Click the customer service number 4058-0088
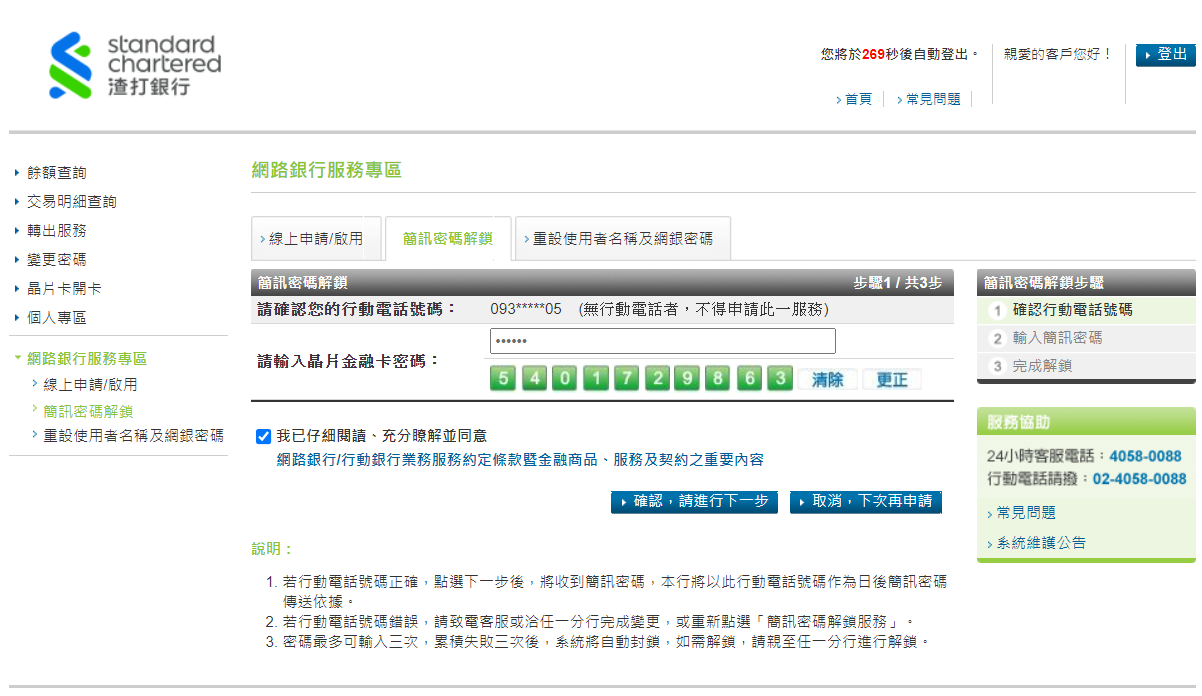1202x696 pixels. [1145, 456]
